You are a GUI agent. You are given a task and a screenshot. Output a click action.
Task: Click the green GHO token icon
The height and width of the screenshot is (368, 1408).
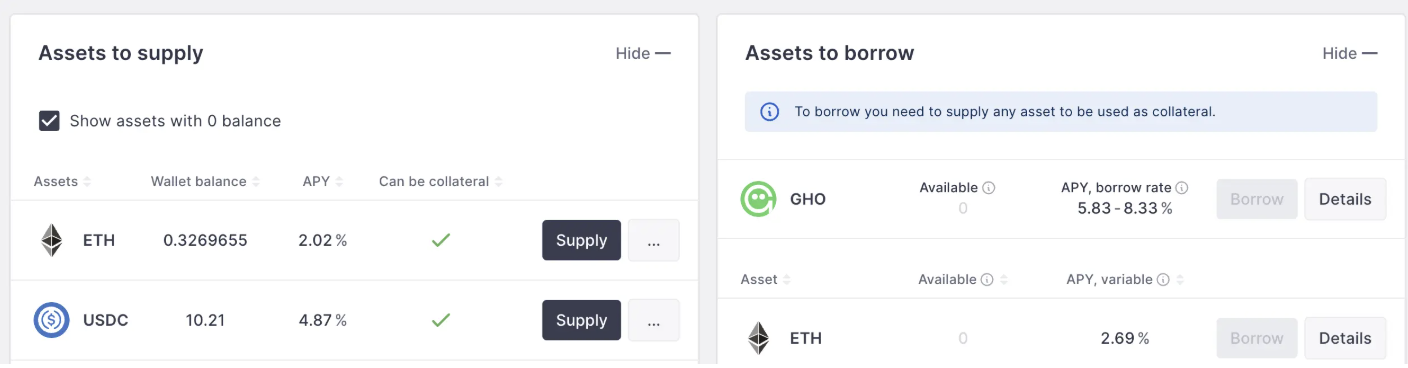tap(759, 199)
